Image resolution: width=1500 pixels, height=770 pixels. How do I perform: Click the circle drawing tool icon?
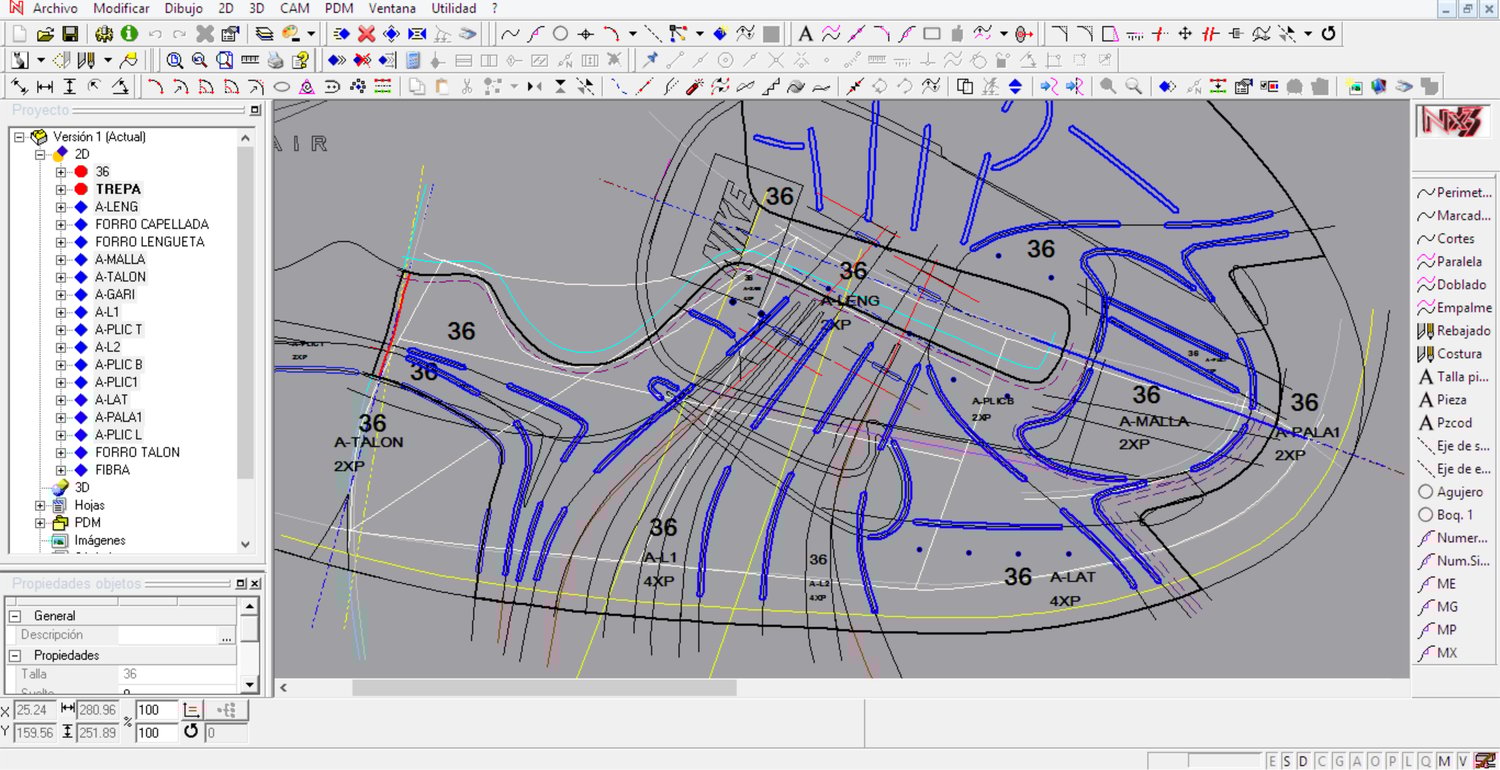[x=561, y=34]
